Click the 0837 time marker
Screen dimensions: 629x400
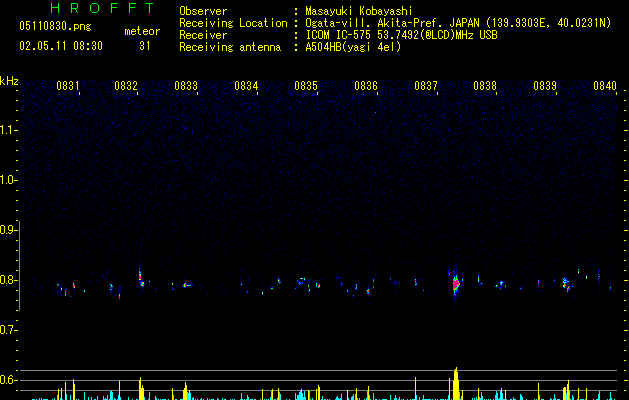426,85
